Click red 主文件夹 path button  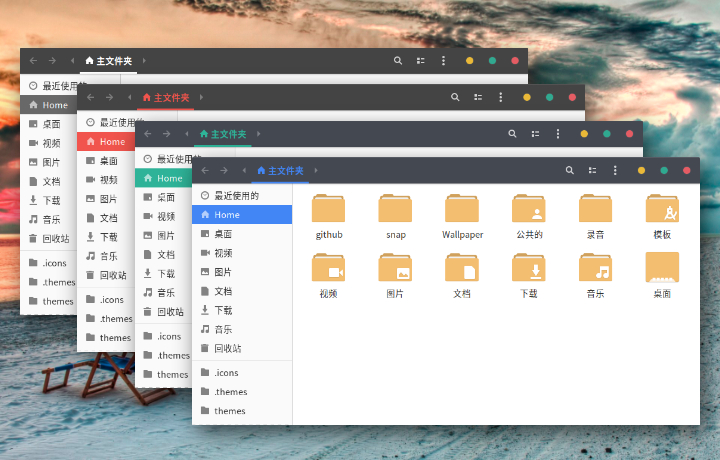point(166,97)
